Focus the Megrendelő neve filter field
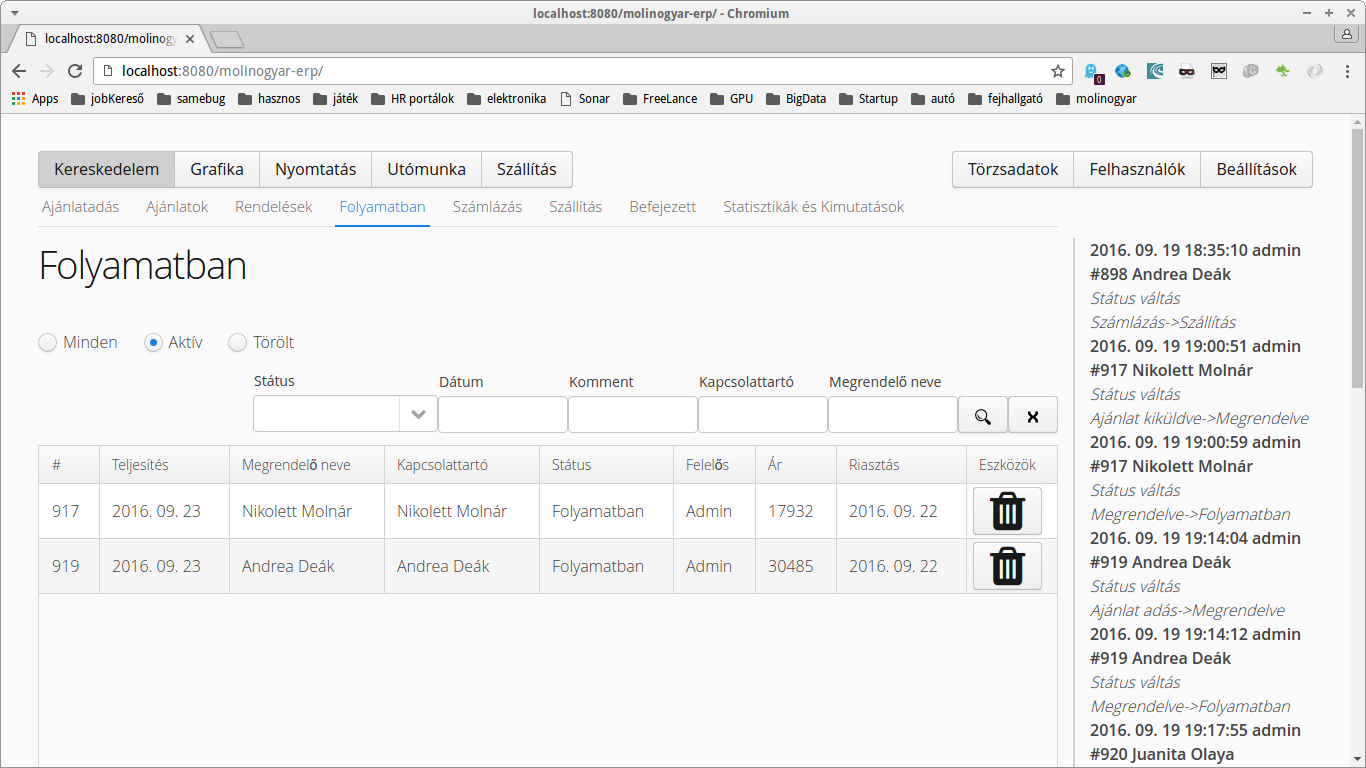 (893, 414)
